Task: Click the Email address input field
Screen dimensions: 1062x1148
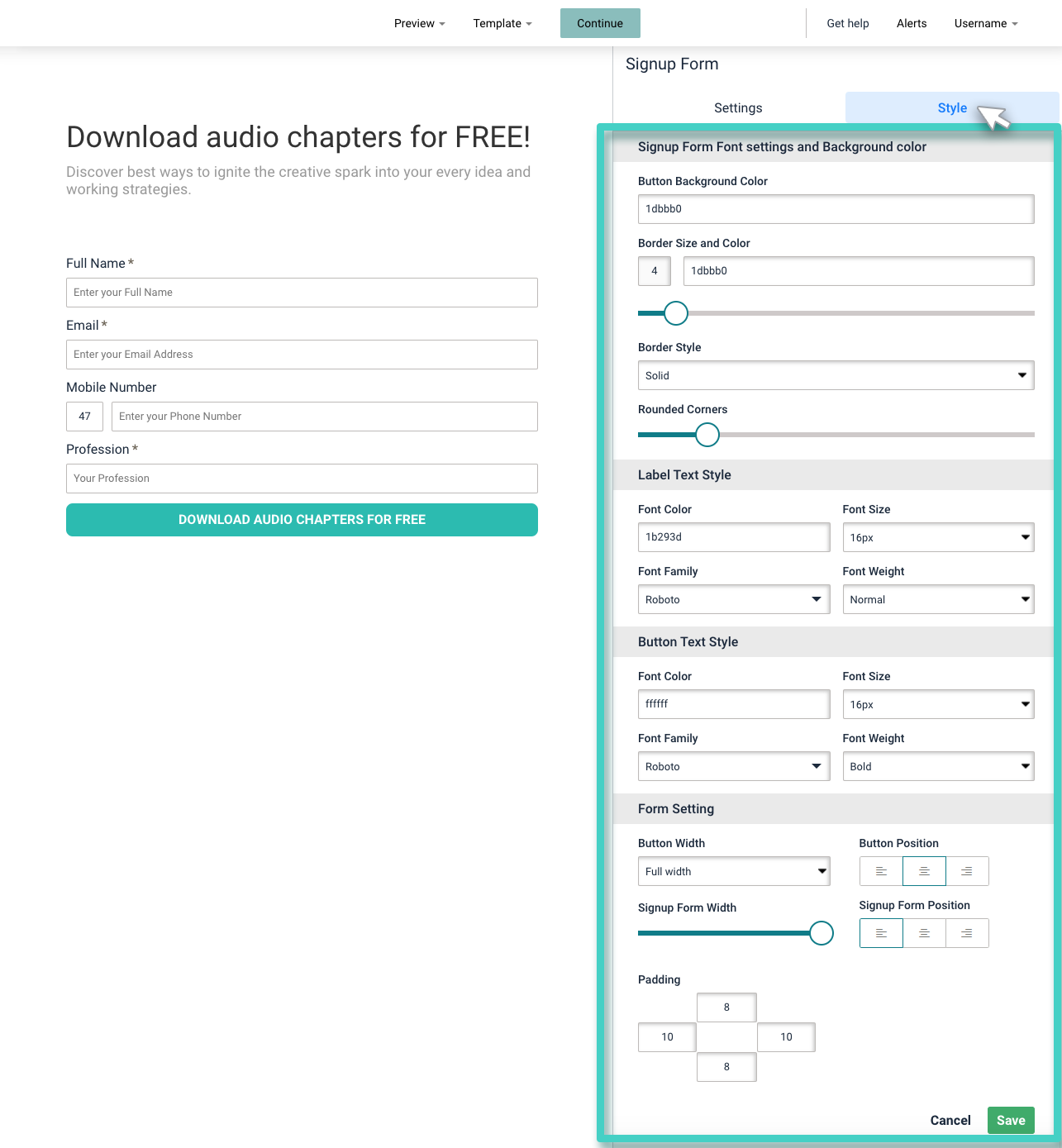Action: click(x=302, y=355)
